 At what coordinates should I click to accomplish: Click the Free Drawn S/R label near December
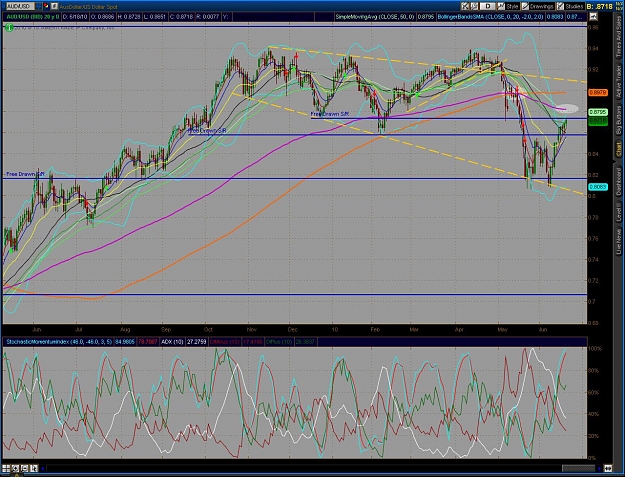pos(330,114)
